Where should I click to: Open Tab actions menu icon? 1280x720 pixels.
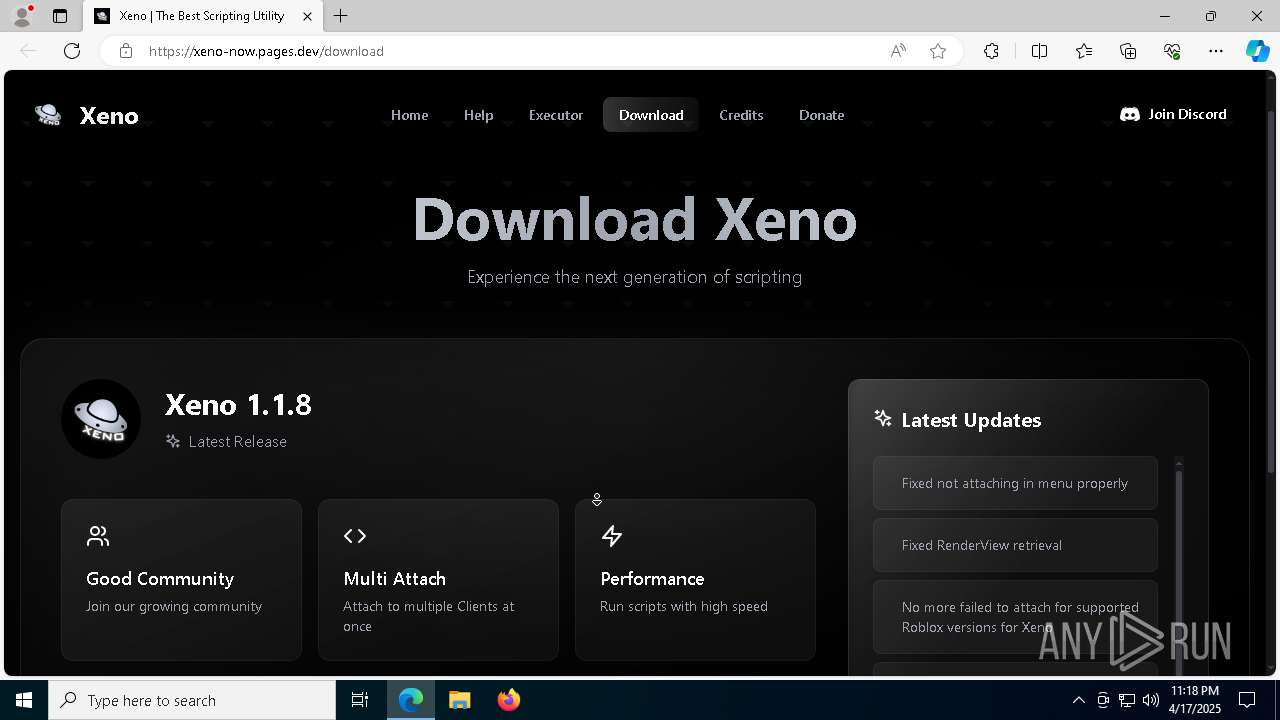pos(60,16)
